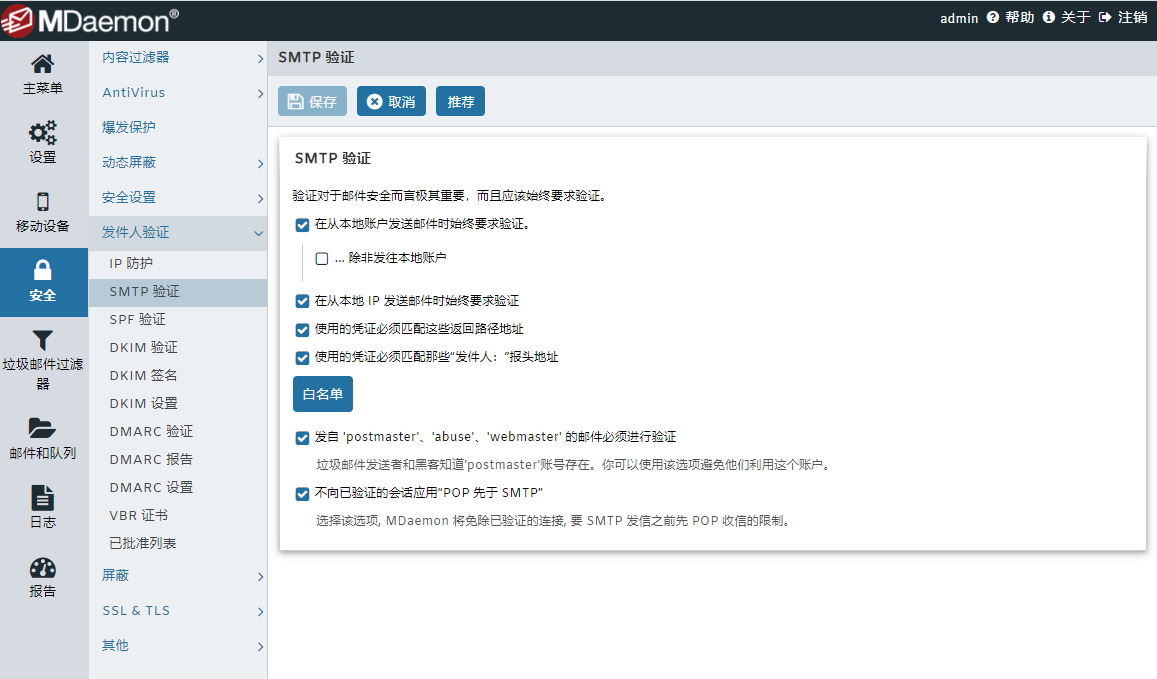Click the 帮助 question mark icon
The image size is (1157, 679).
pyautogui.click(x=992, y=17)
